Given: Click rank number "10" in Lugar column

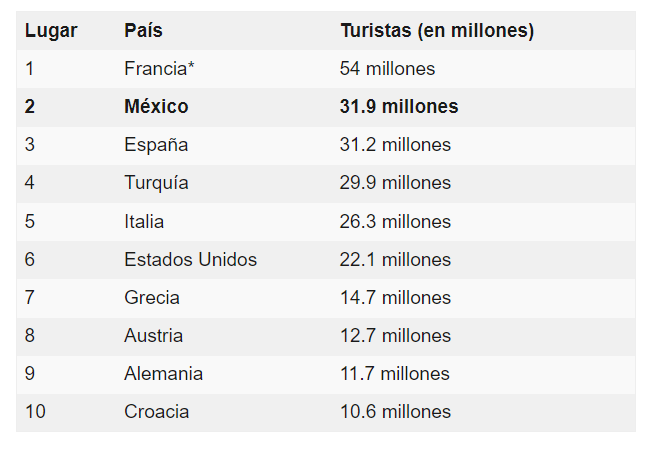Looking at the screenshot, I should tap(35, 411).
